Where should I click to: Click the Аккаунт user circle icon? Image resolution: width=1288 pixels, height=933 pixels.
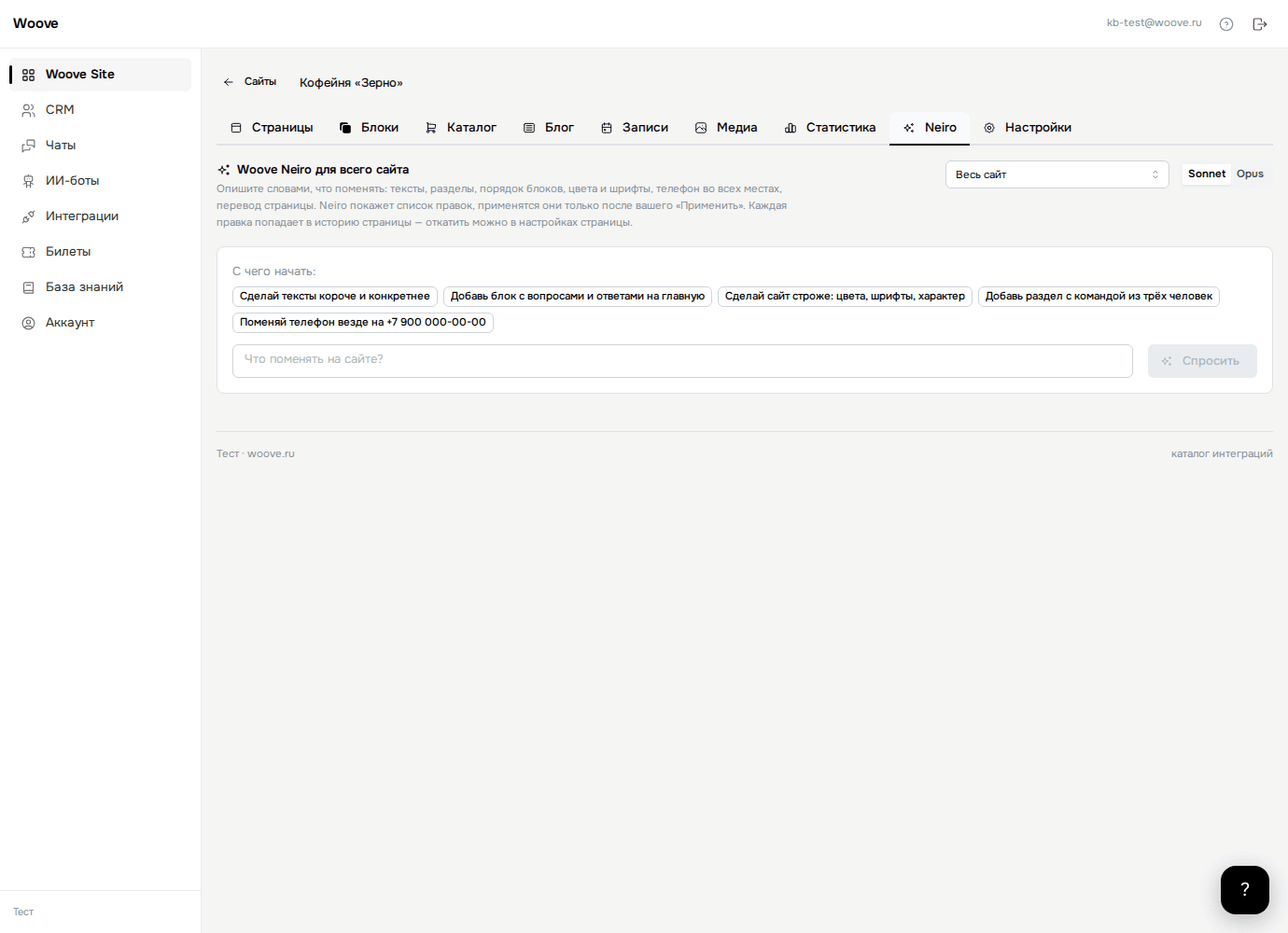click(x=28, y=323)
